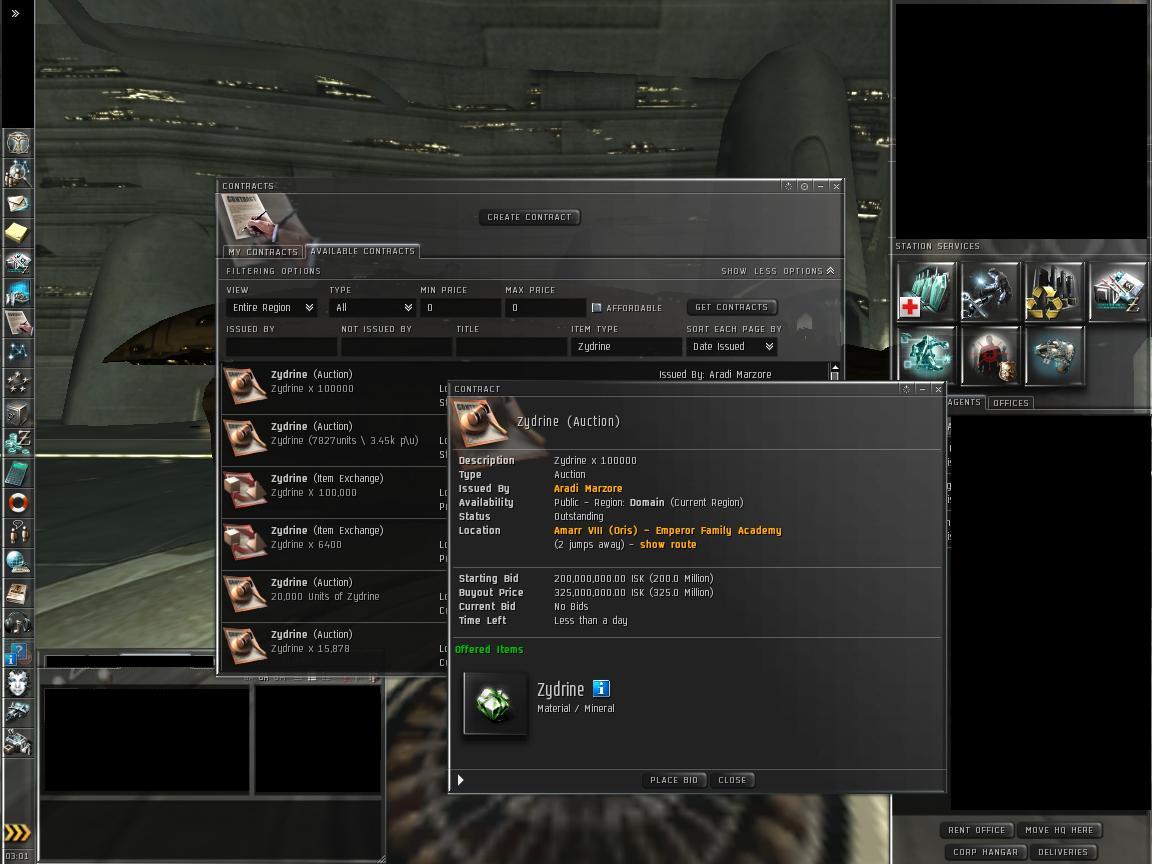Open Bounty Office station service
The image size is (1152, 864).
(990, 356)
